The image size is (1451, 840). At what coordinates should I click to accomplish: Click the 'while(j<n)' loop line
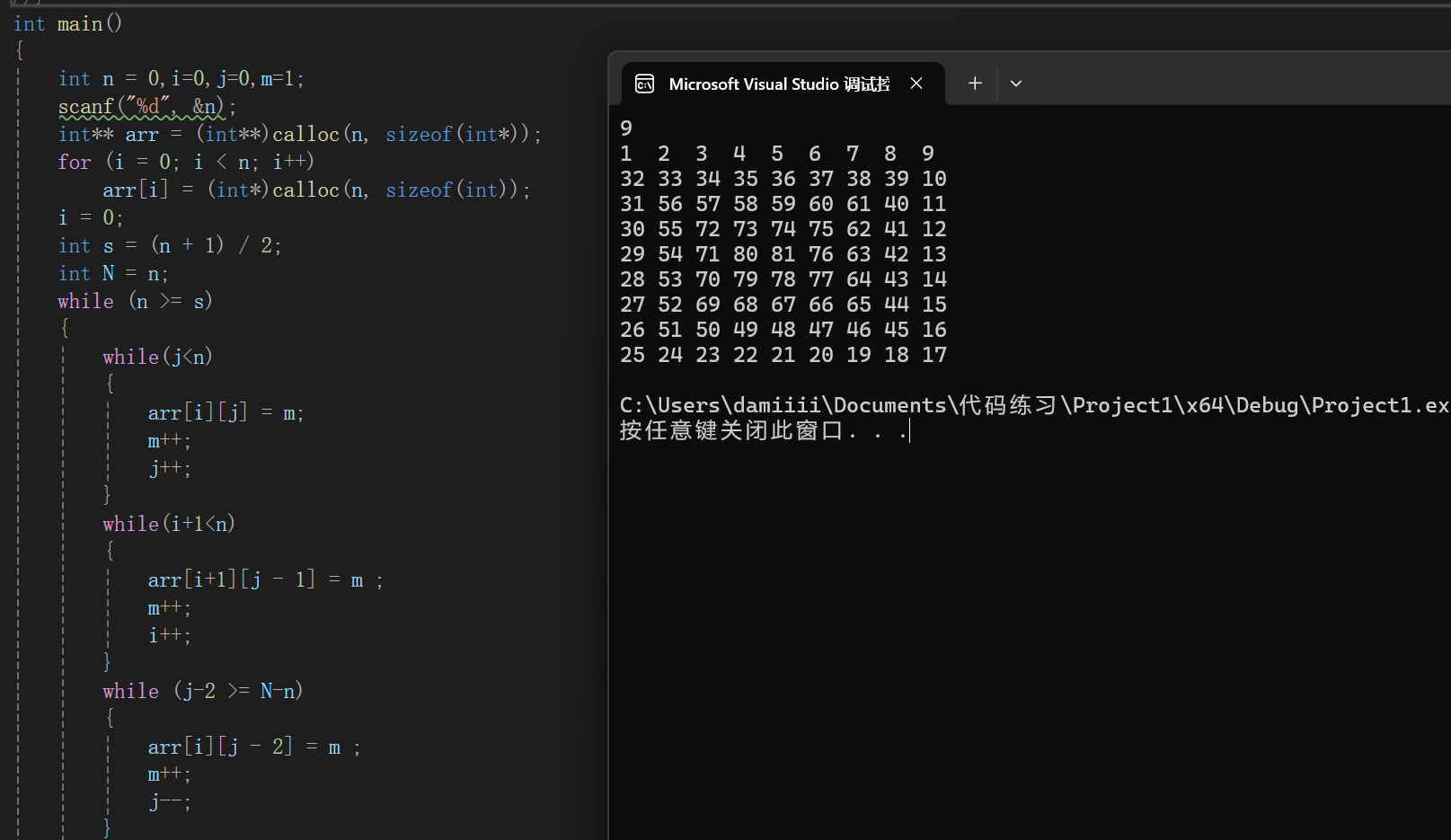(158, 358)
